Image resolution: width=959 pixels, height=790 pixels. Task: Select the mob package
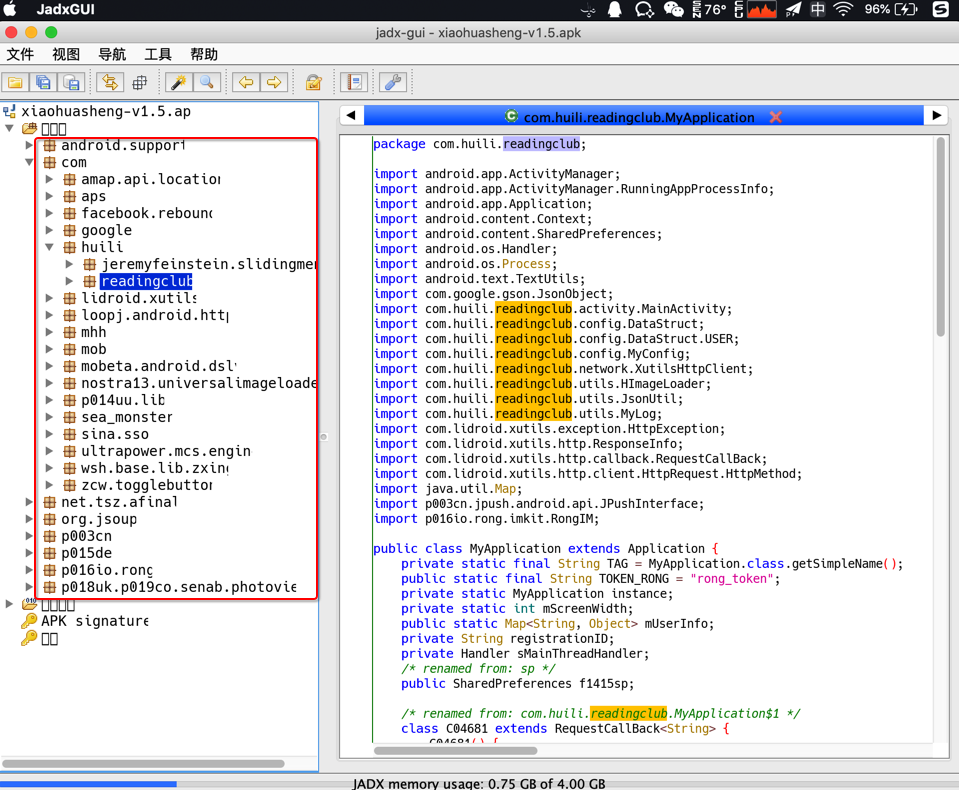tap(94, 349)
